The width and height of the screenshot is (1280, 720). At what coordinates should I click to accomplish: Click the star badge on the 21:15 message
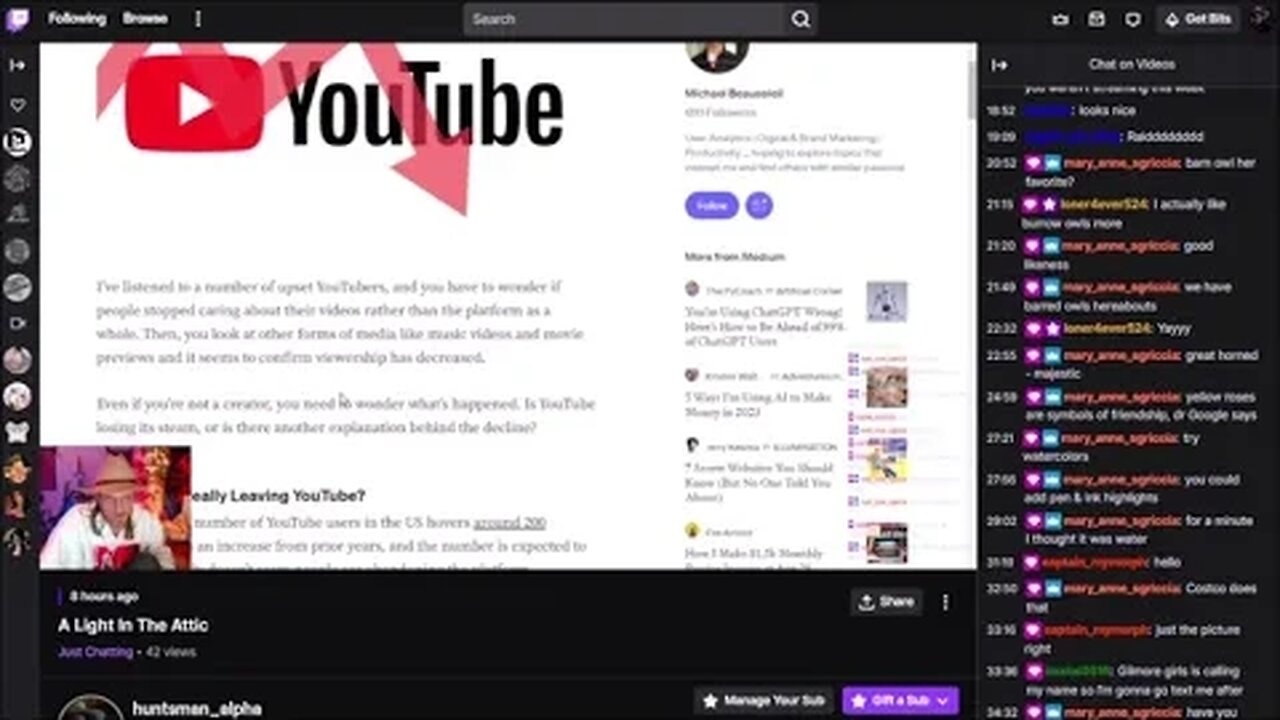[1050, 204]
